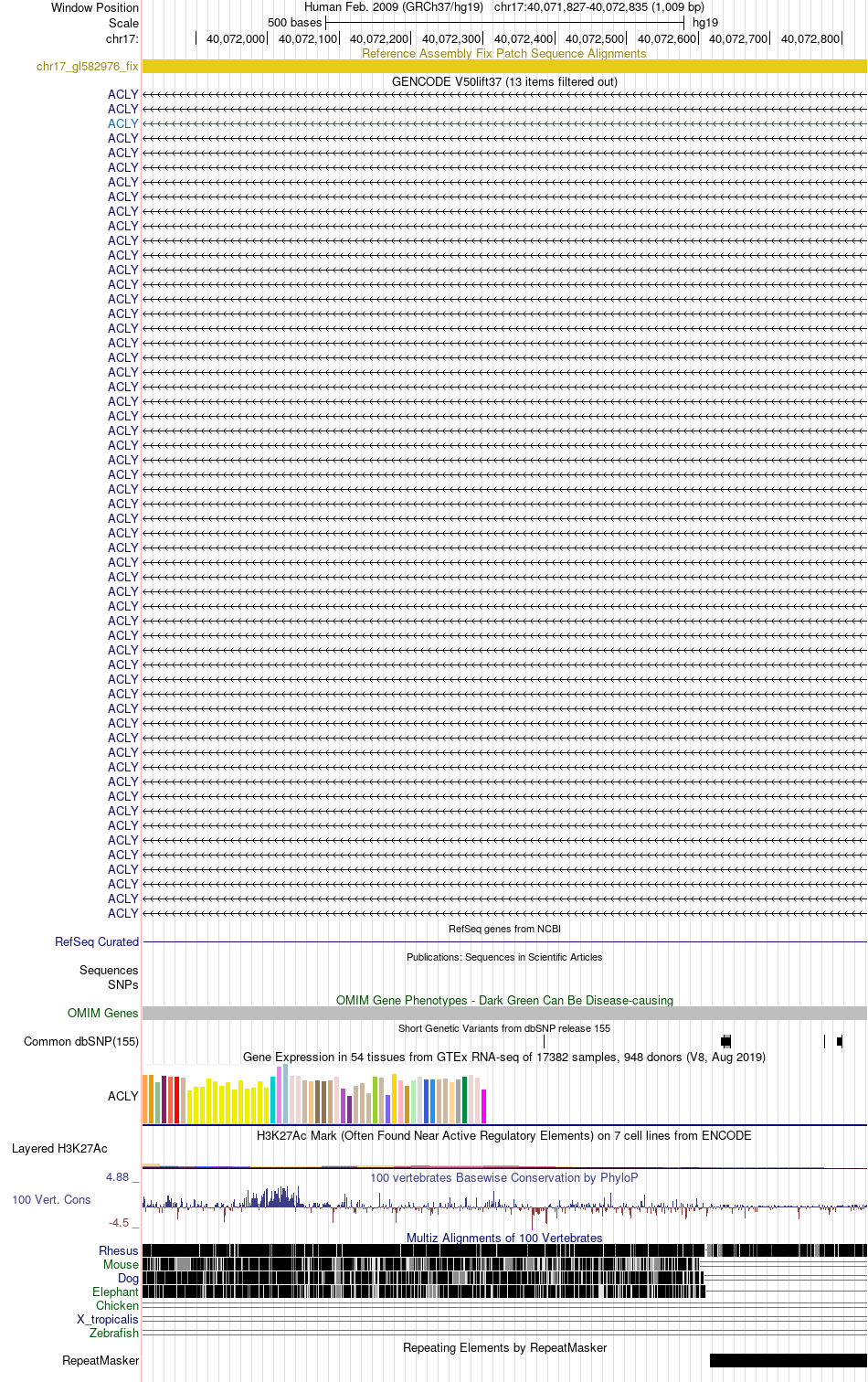Open the RefSeq Curated track label

pos(97,941)
